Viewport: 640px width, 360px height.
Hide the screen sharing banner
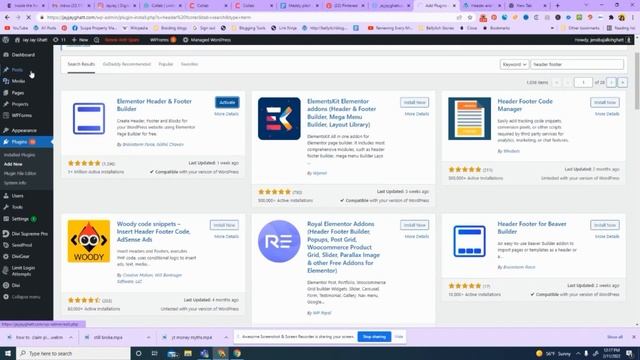(x=399, y=337)
